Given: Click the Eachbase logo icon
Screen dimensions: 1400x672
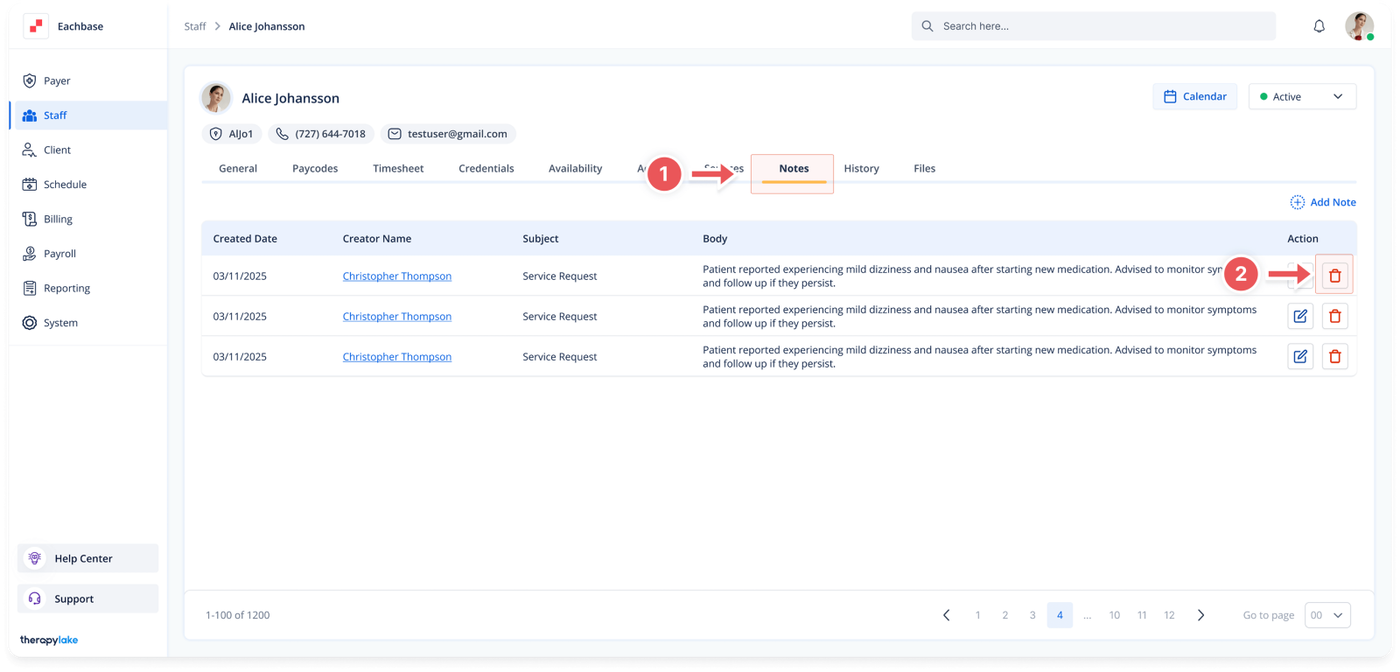Looking at the screenshot, I should [x=36, y=26].
